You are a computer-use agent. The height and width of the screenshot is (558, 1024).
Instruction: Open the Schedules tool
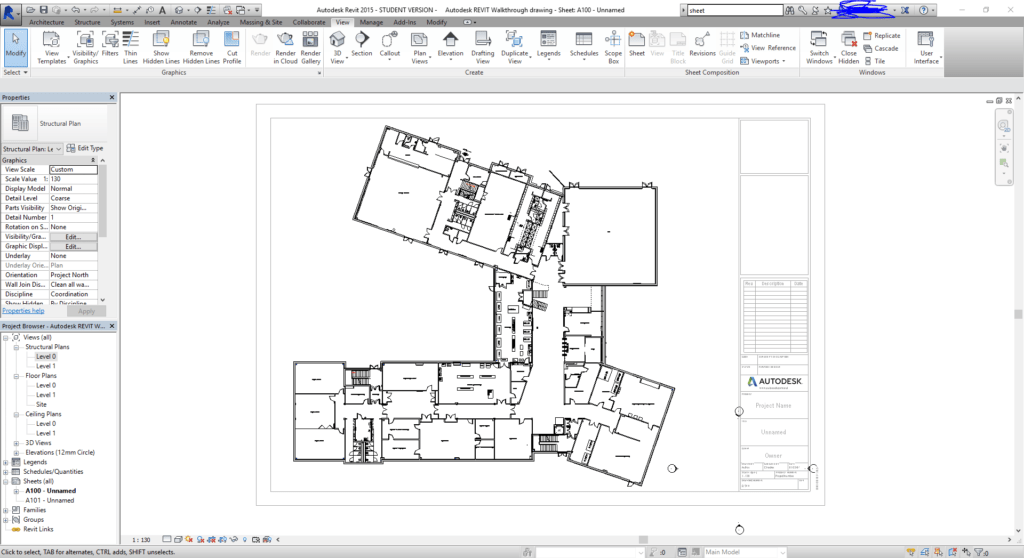[x=583, y=46]
